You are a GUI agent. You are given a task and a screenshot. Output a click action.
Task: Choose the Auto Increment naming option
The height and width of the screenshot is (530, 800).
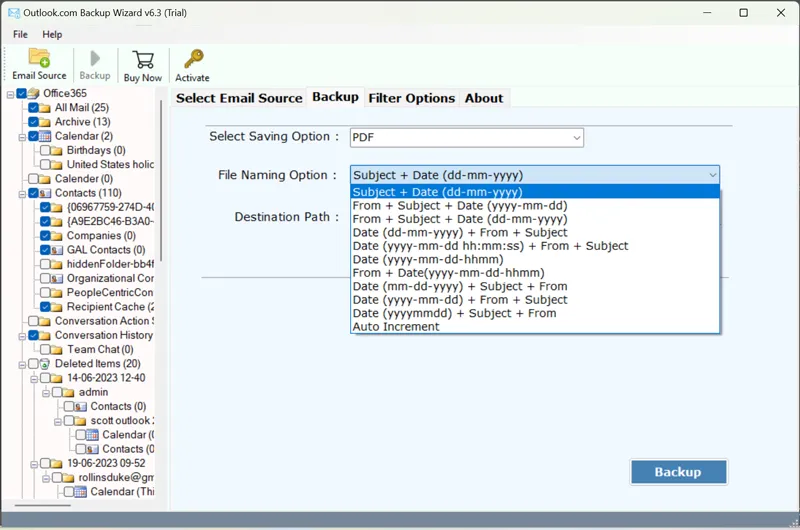(x=396, y=327)
